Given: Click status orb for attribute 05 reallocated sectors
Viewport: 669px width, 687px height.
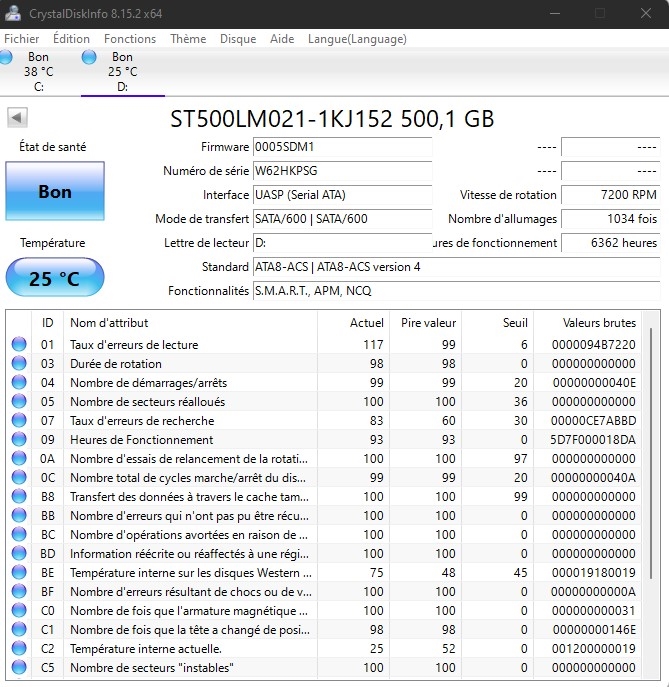Looking at the screenshot, I should (x=19, y=402).
